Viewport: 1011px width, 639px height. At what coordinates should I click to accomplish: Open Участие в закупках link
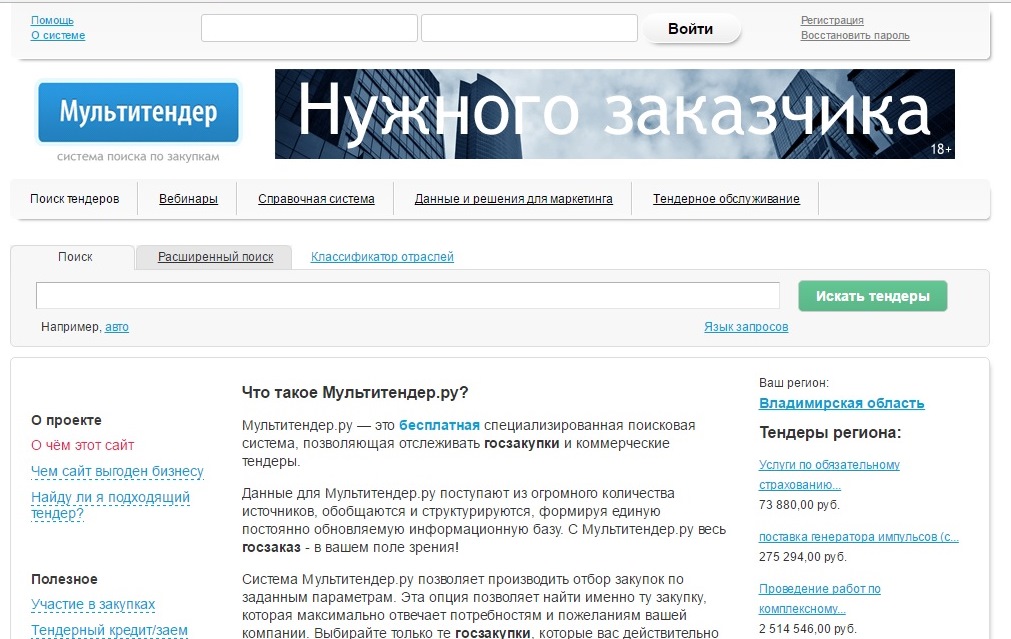coord(93,604)
